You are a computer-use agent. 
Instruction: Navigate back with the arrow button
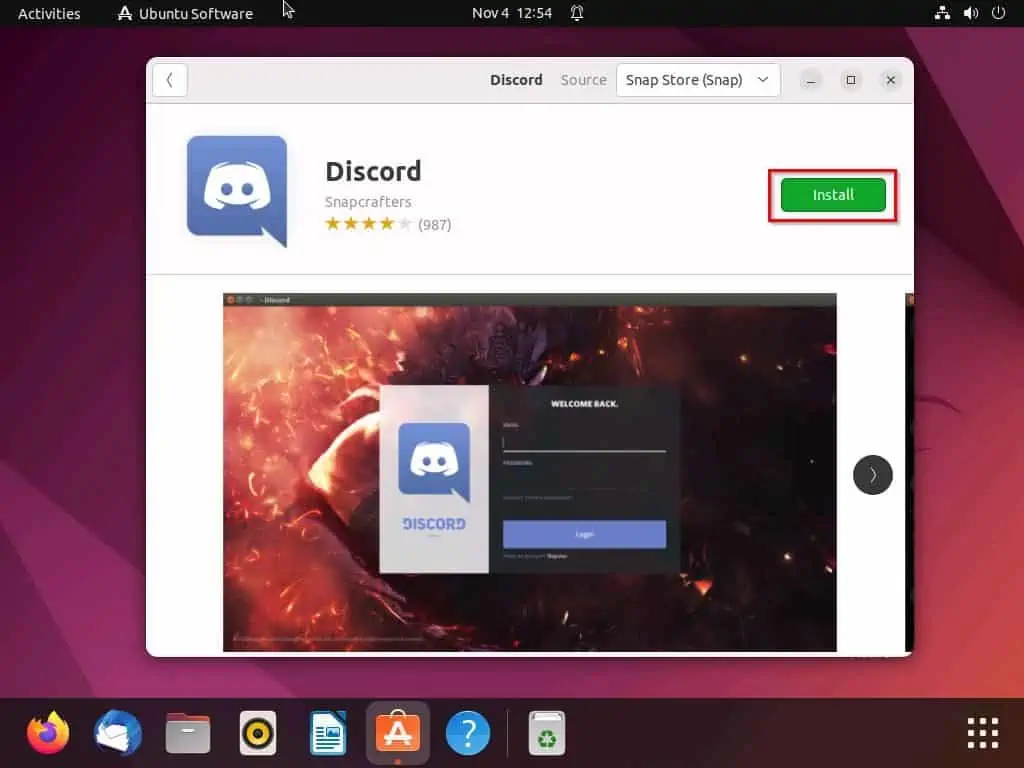tap(169, 79)
